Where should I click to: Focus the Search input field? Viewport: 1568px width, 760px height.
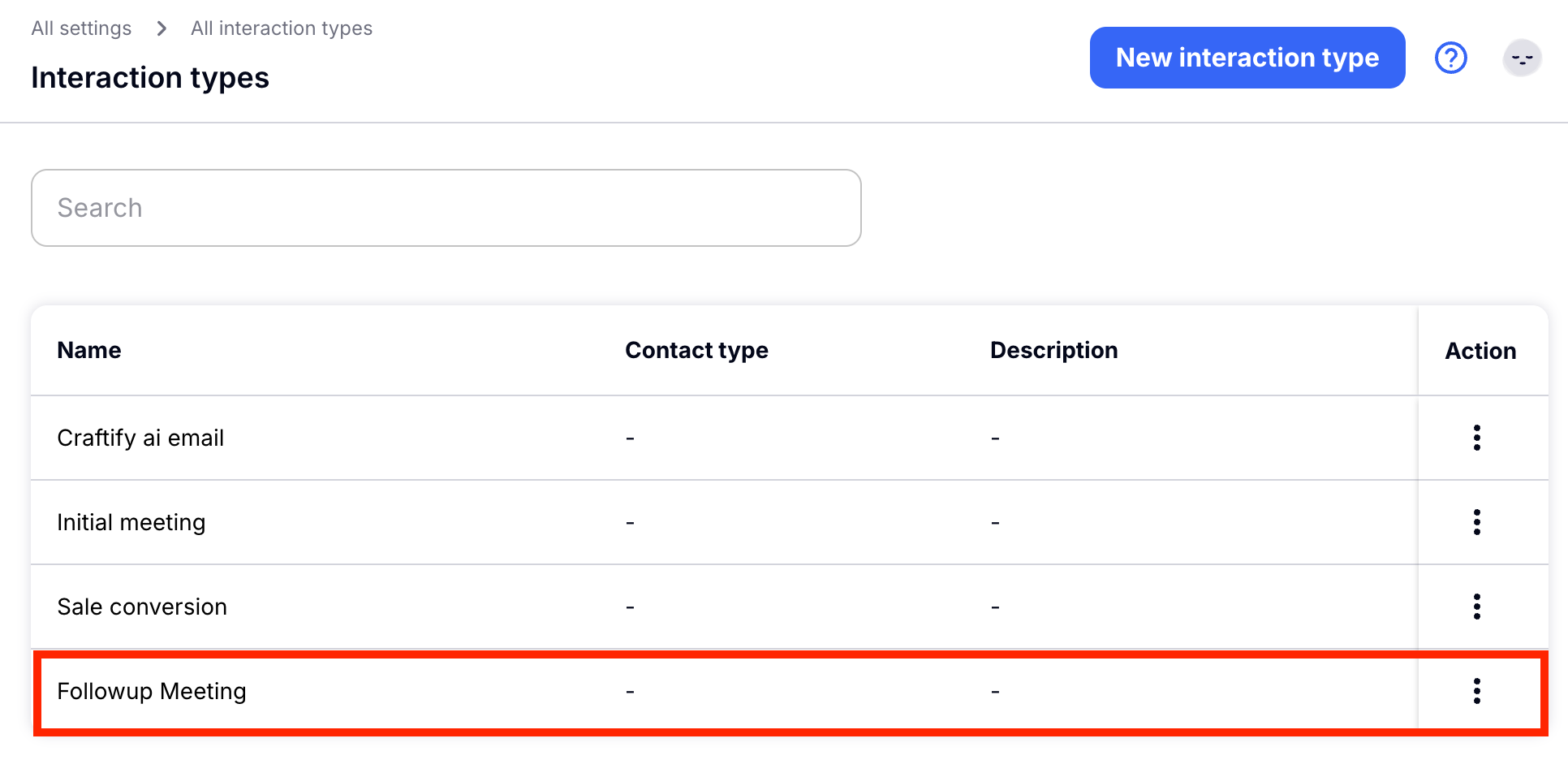tap(446, 208)
